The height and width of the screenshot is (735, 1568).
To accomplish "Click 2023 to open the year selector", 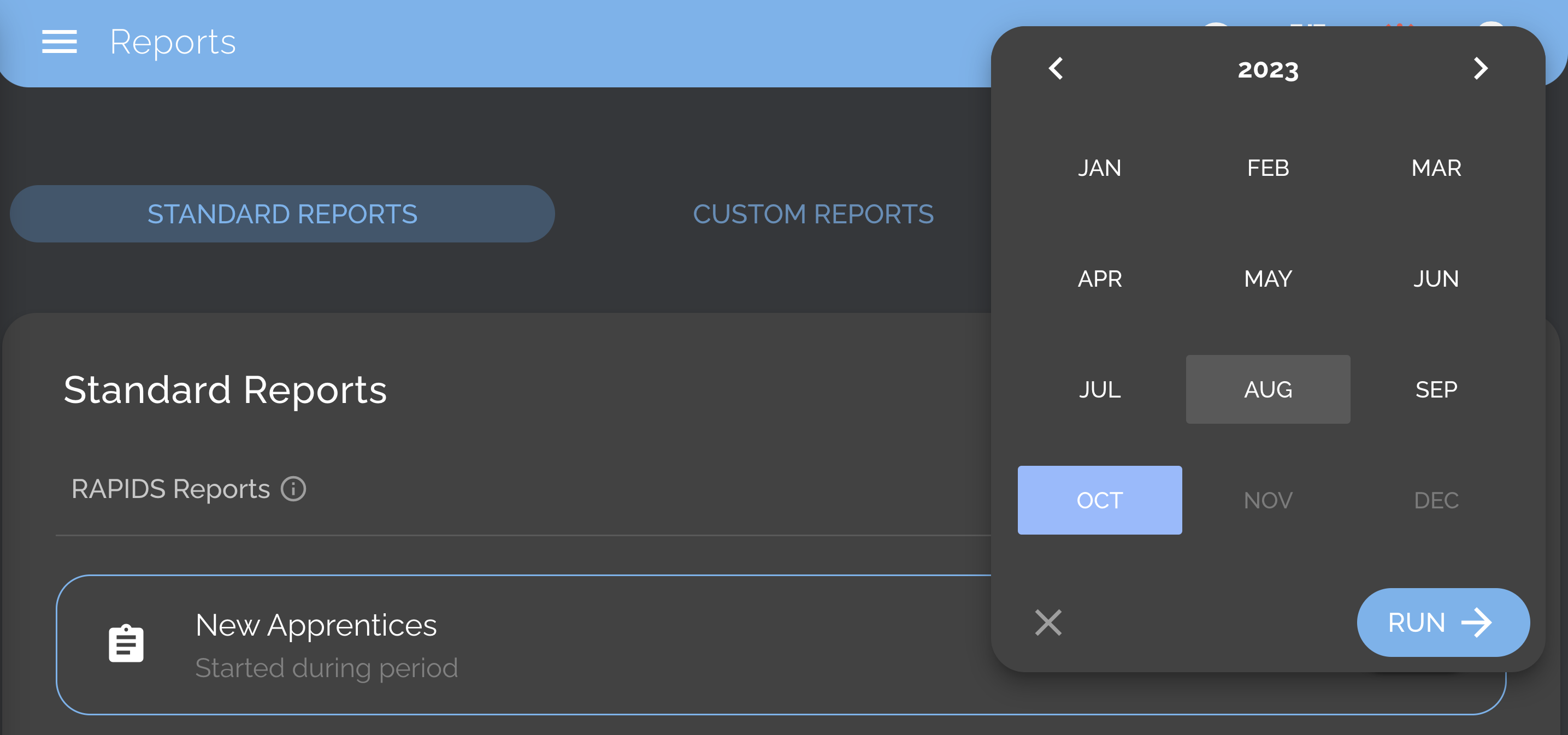I will coord(1268,69).
